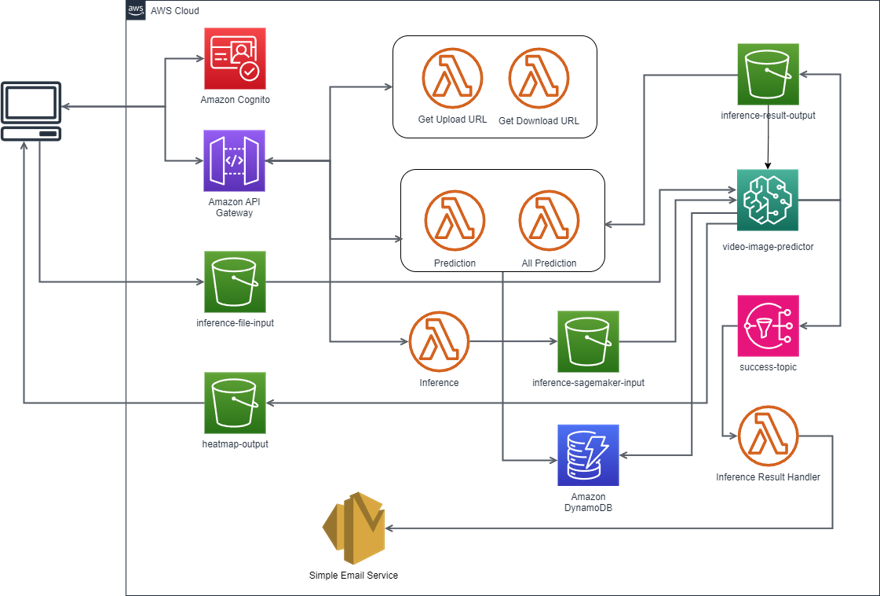880x596 pixels.
Task: Select the Simple Email Service icon
Action: (354, 528)
